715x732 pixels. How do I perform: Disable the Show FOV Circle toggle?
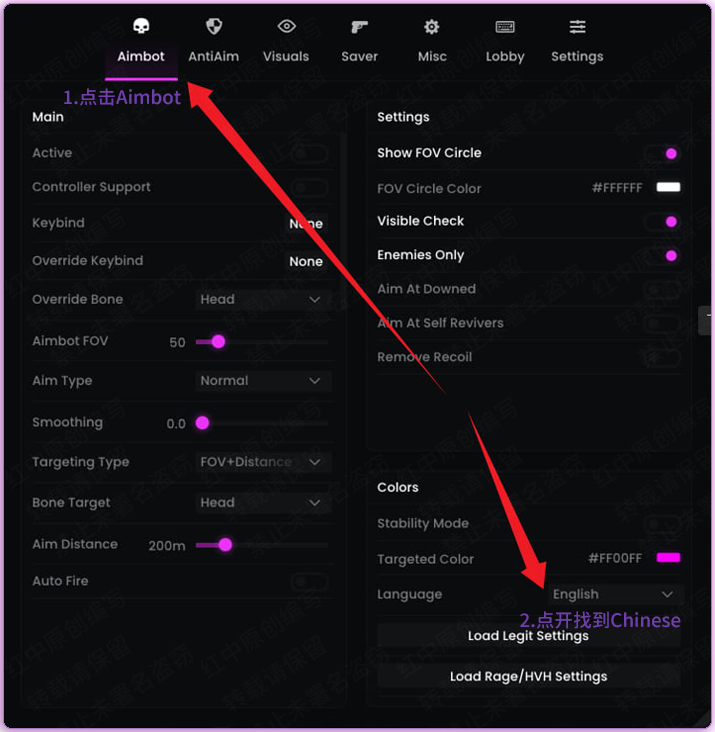pyautogui.click(x=663, y=154)
